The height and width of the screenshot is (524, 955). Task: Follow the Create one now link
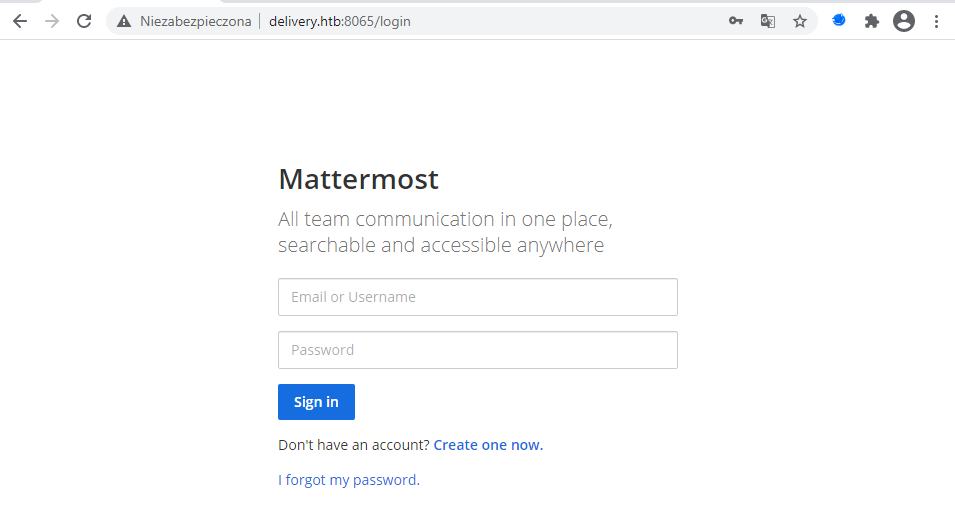(488, 445)
